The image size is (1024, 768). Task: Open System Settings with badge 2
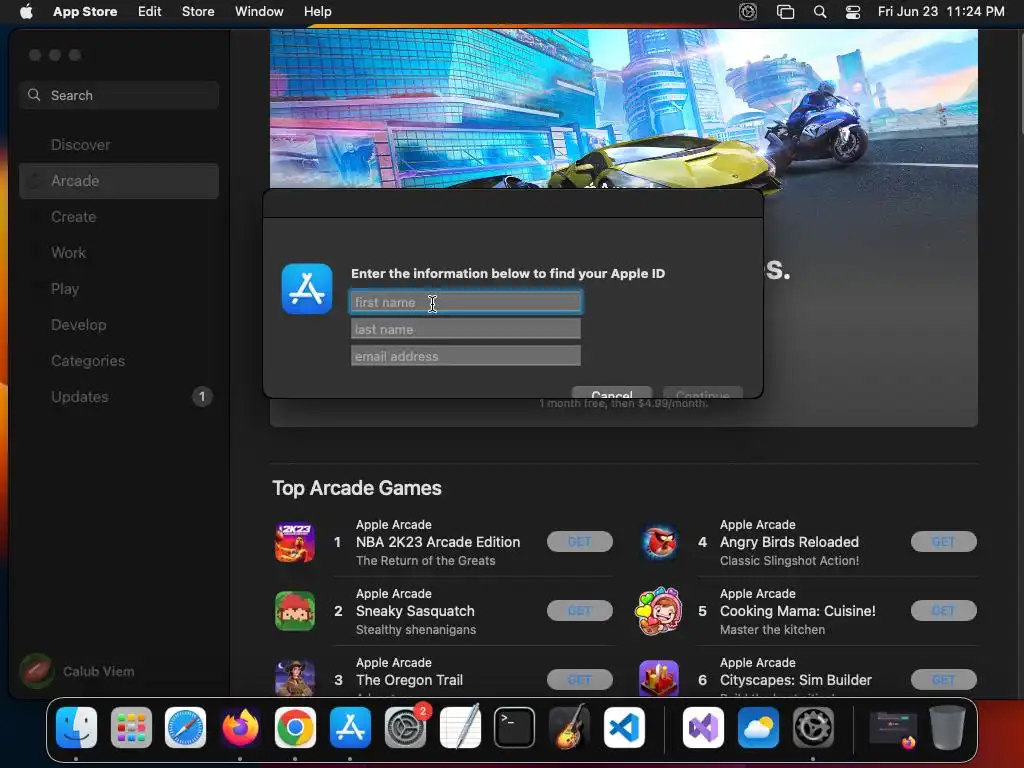click(x=405, y=727)
